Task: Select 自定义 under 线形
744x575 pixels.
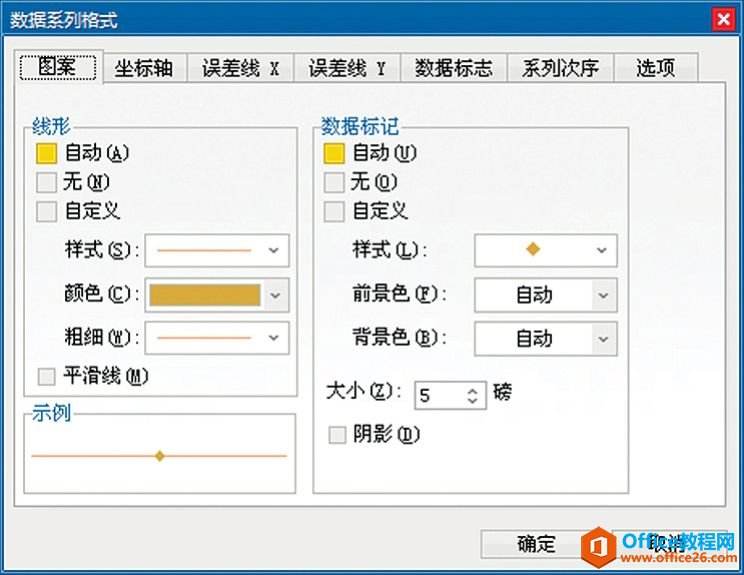Action: (x=46, y=212)
